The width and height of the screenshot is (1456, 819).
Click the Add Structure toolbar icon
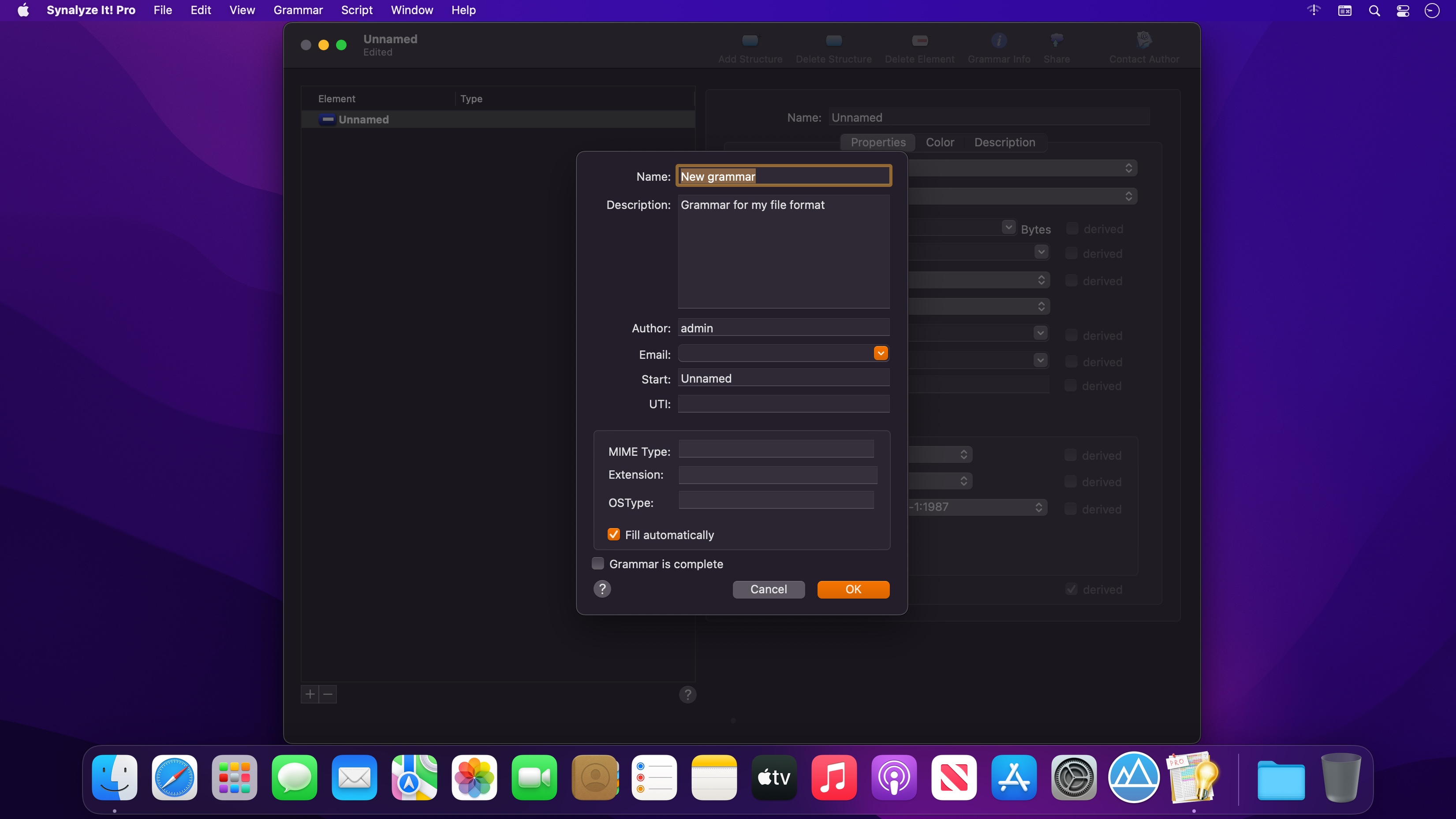pos(750,41)
